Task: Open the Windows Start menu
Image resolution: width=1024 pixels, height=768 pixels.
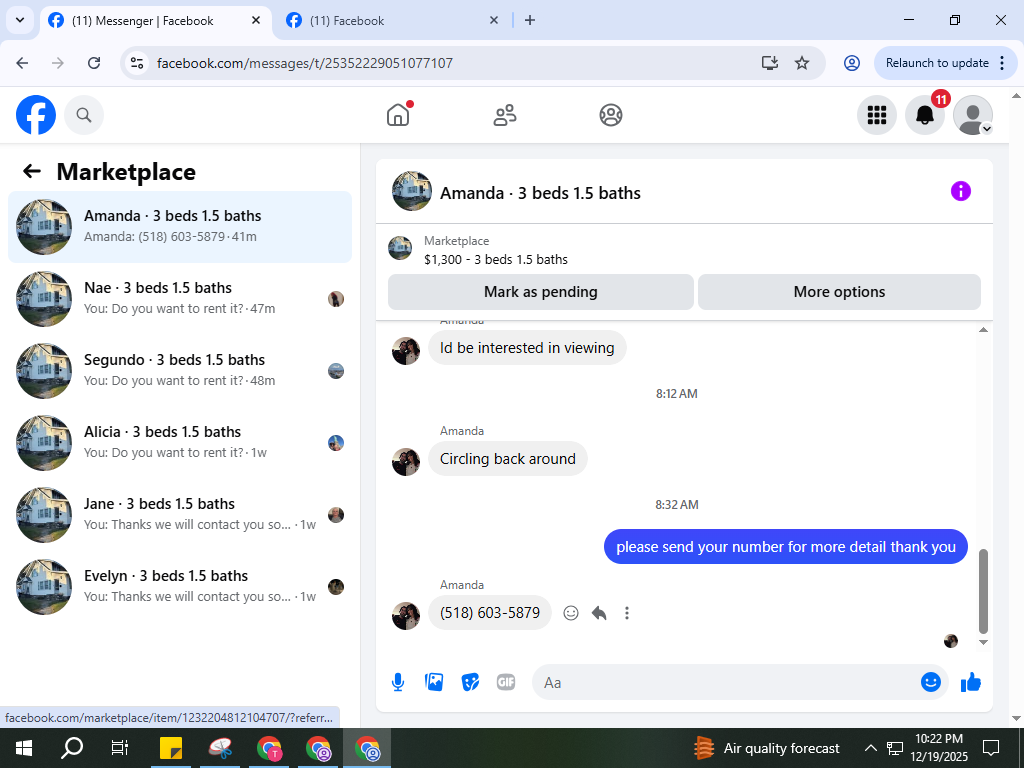Action: click(x=24, y=748)
